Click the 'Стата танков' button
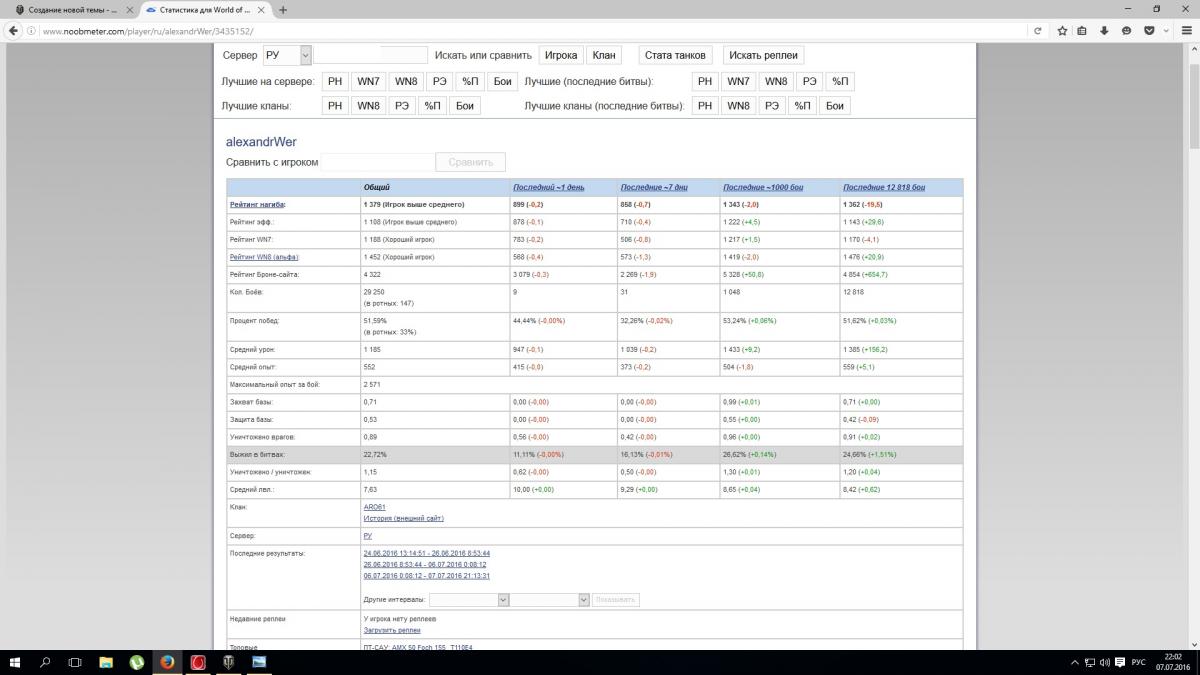Image resolution: width=1200 pixels, height=675 pixels. pos(675,55)
